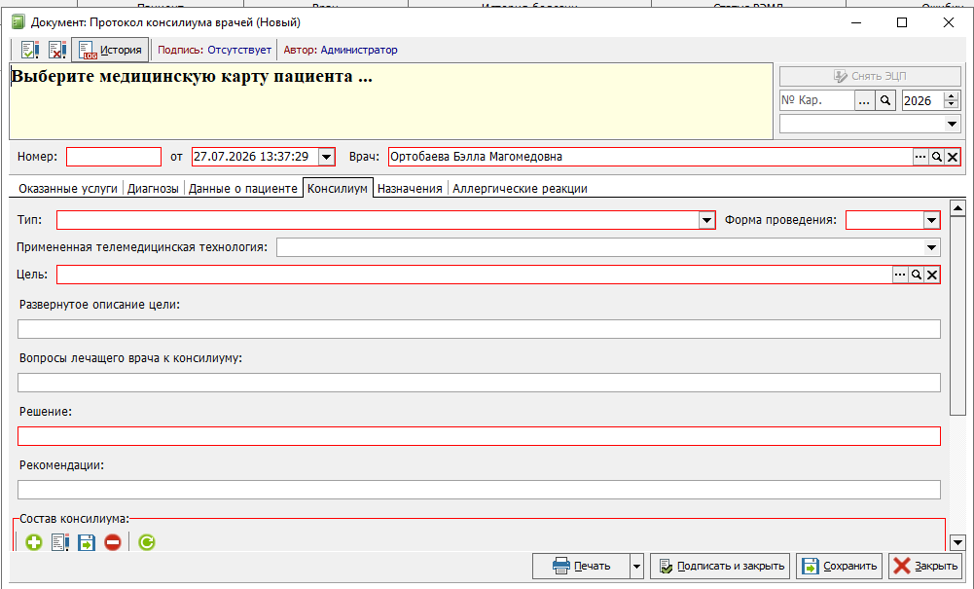The image size is (974, 589).
Task: Decrease the year 2026 with spinner down arrow
Action: [x=952, y=105]
